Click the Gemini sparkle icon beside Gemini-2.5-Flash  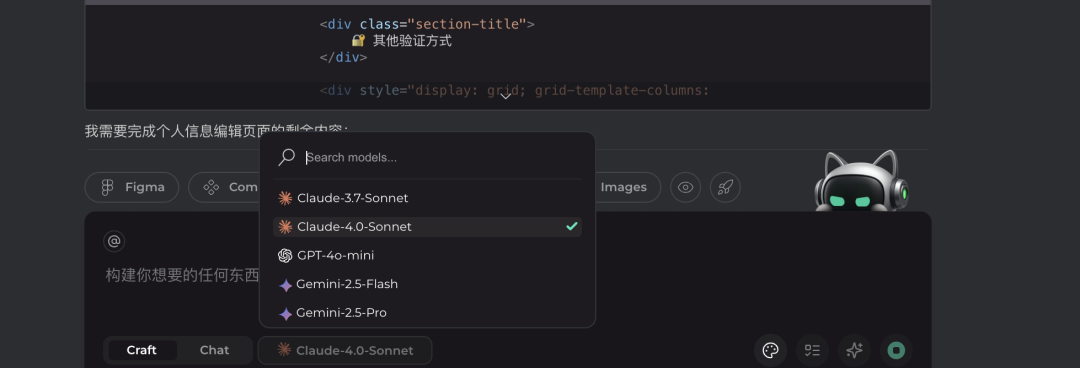(x=285, y=285)
